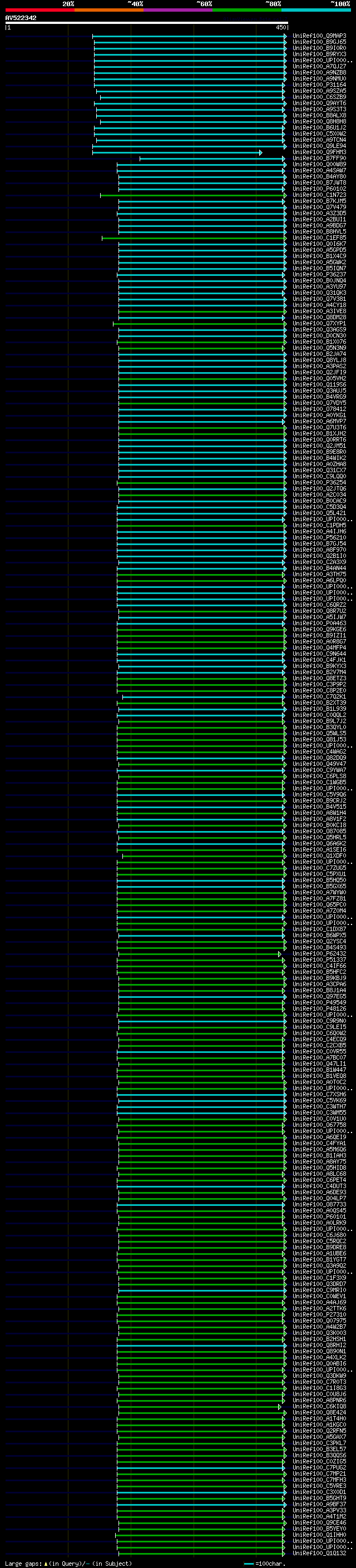Select label UniRef100_B8ALX8
Viewport: 356px width, 1568px height.
point(319,116)
